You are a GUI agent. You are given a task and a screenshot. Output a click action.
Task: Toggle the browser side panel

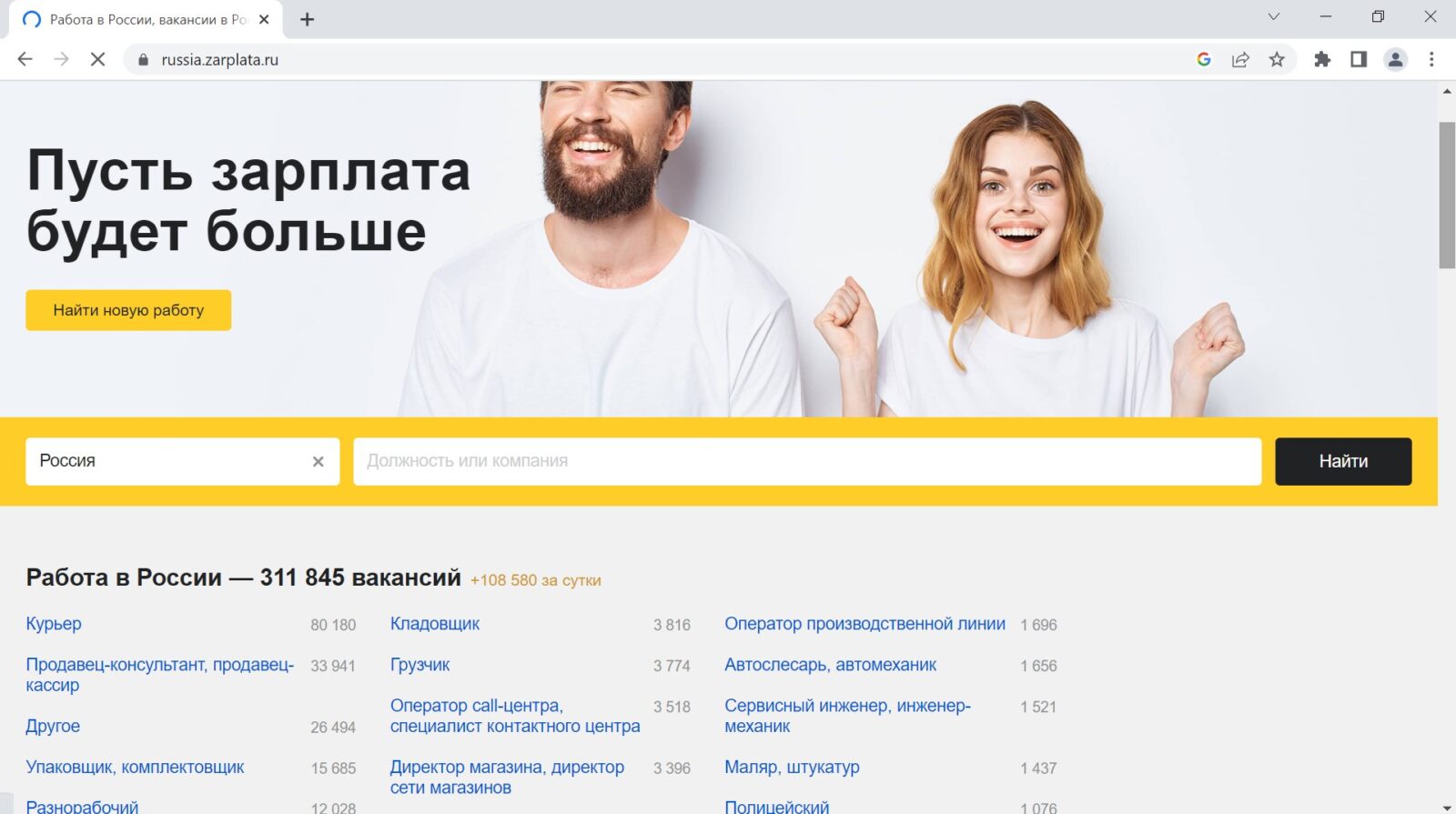(x=1359, y=59)
